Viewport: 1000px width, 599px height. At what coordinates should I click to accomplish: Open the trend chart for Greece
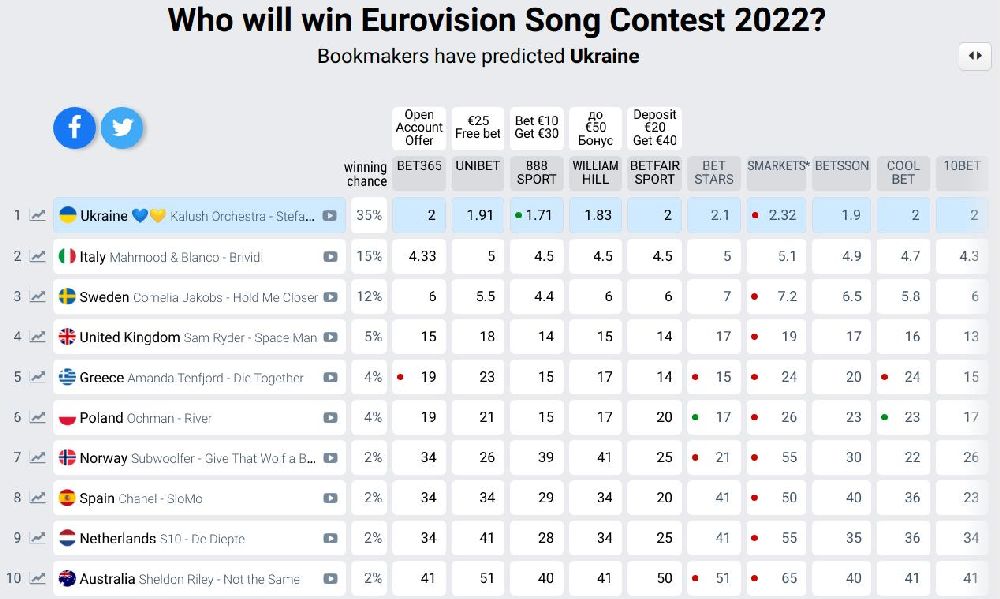click(x=38, y=377)
